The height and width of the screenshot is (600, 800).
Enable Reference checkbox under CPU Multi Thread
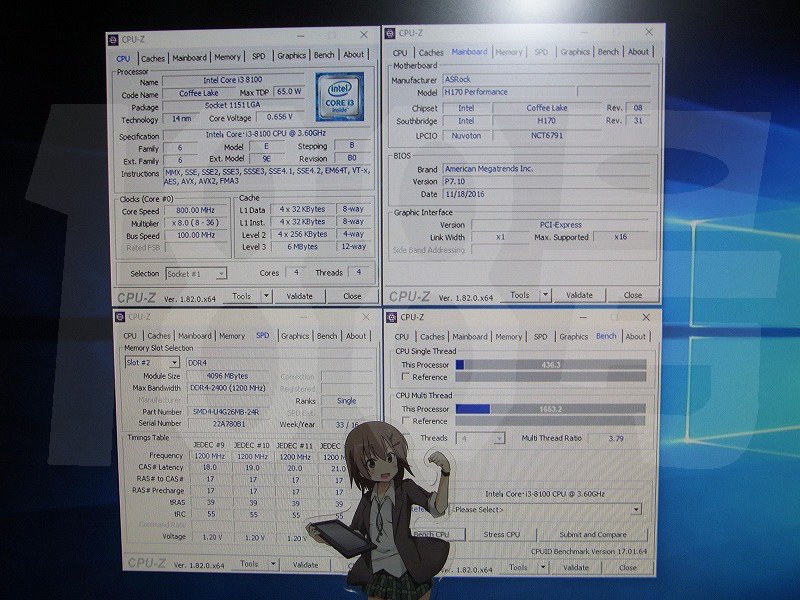tap(406, 421)
